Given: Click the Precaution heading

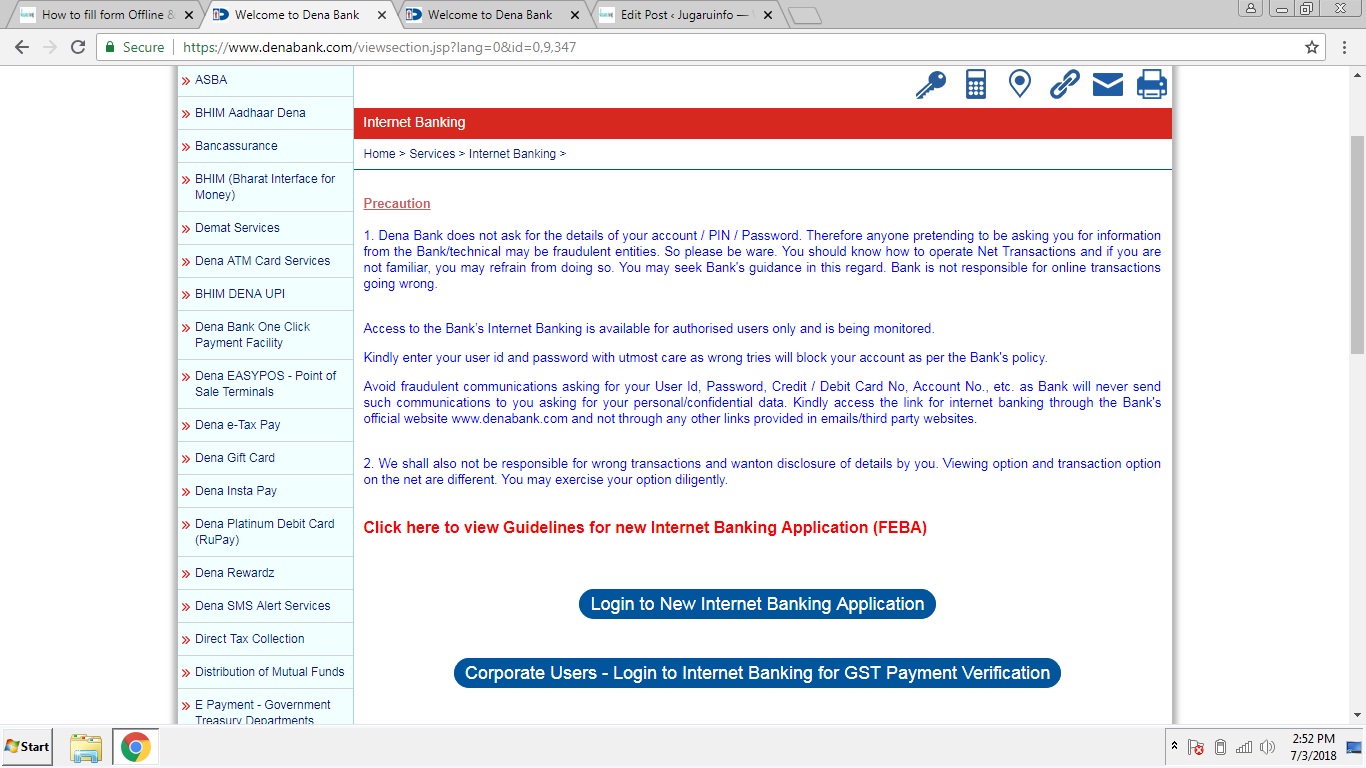Looking at the screenshot, I should pyautogui.click(x=397, y=203).
